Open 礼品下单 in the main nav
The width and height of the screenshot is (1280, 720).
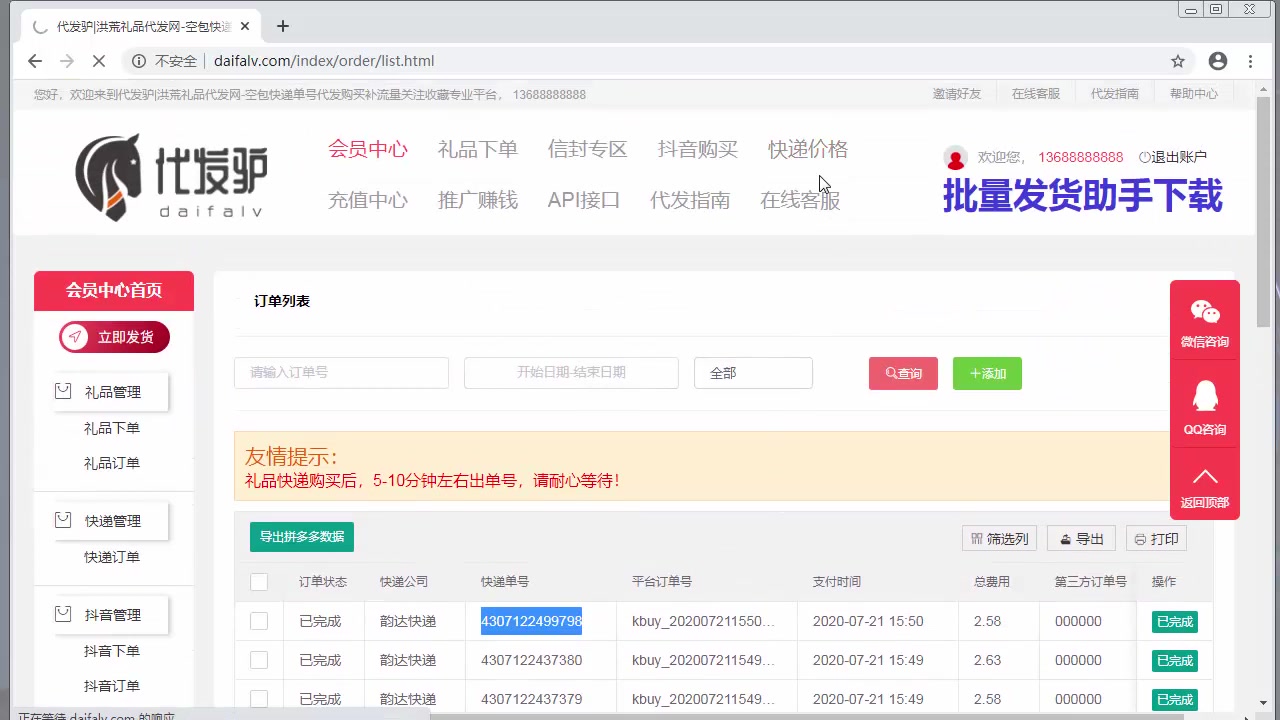tap(478, 149)
